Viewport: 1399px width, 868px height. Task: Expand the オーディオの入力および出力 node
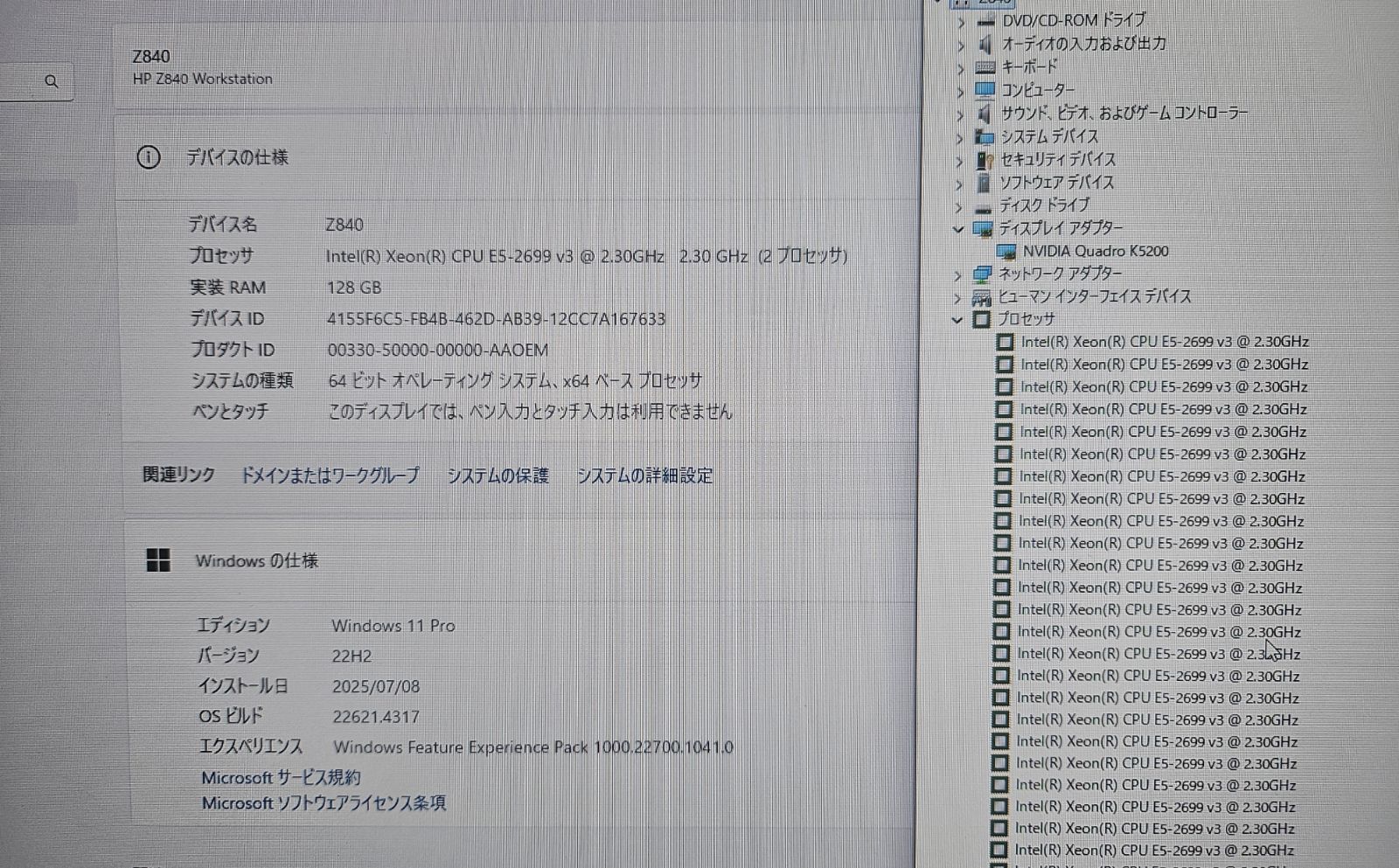tap(961, 45)
